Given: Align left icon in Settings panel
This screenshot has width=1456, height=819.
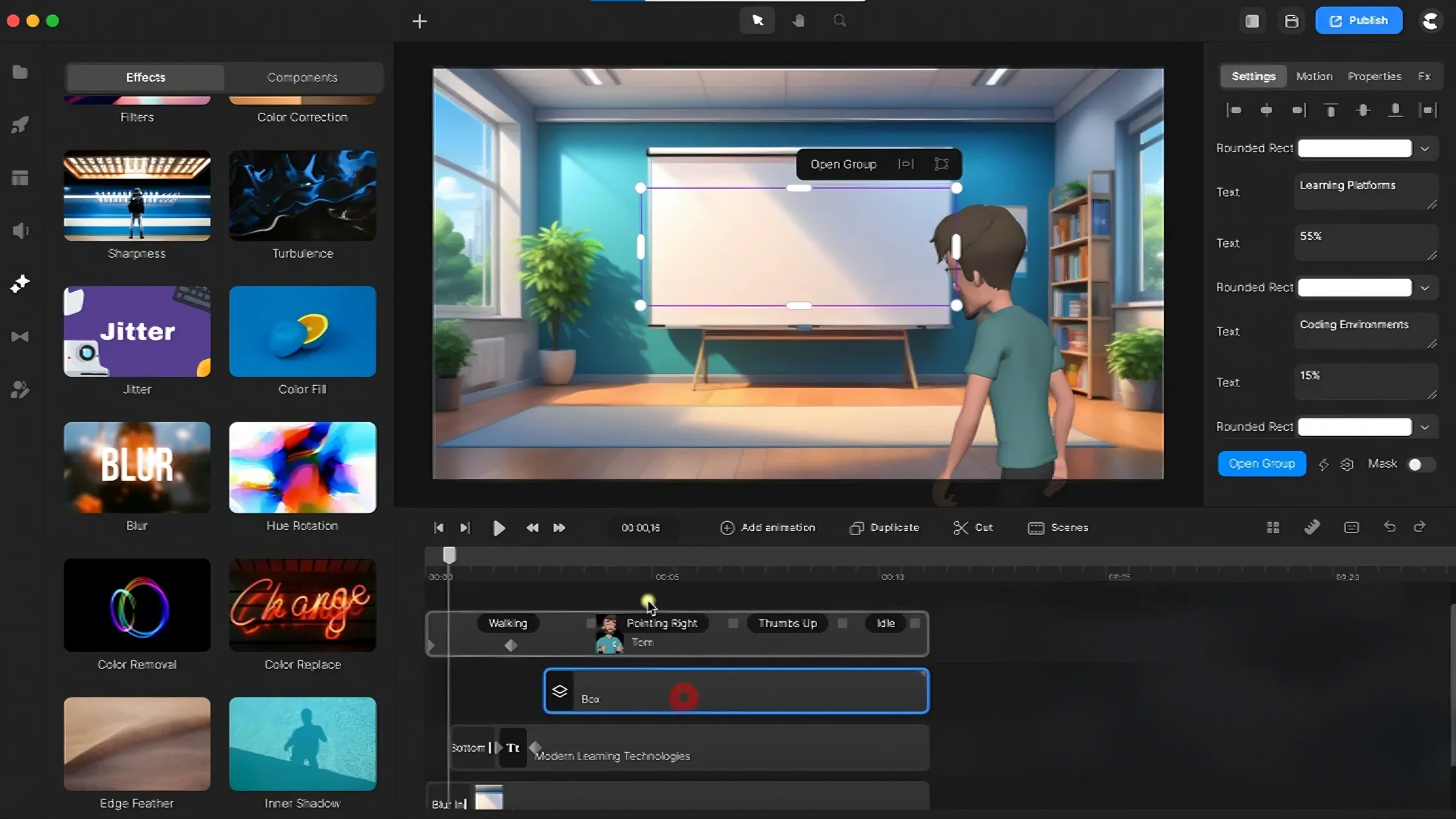Looking at the screenshot, I should (1234, 110).
